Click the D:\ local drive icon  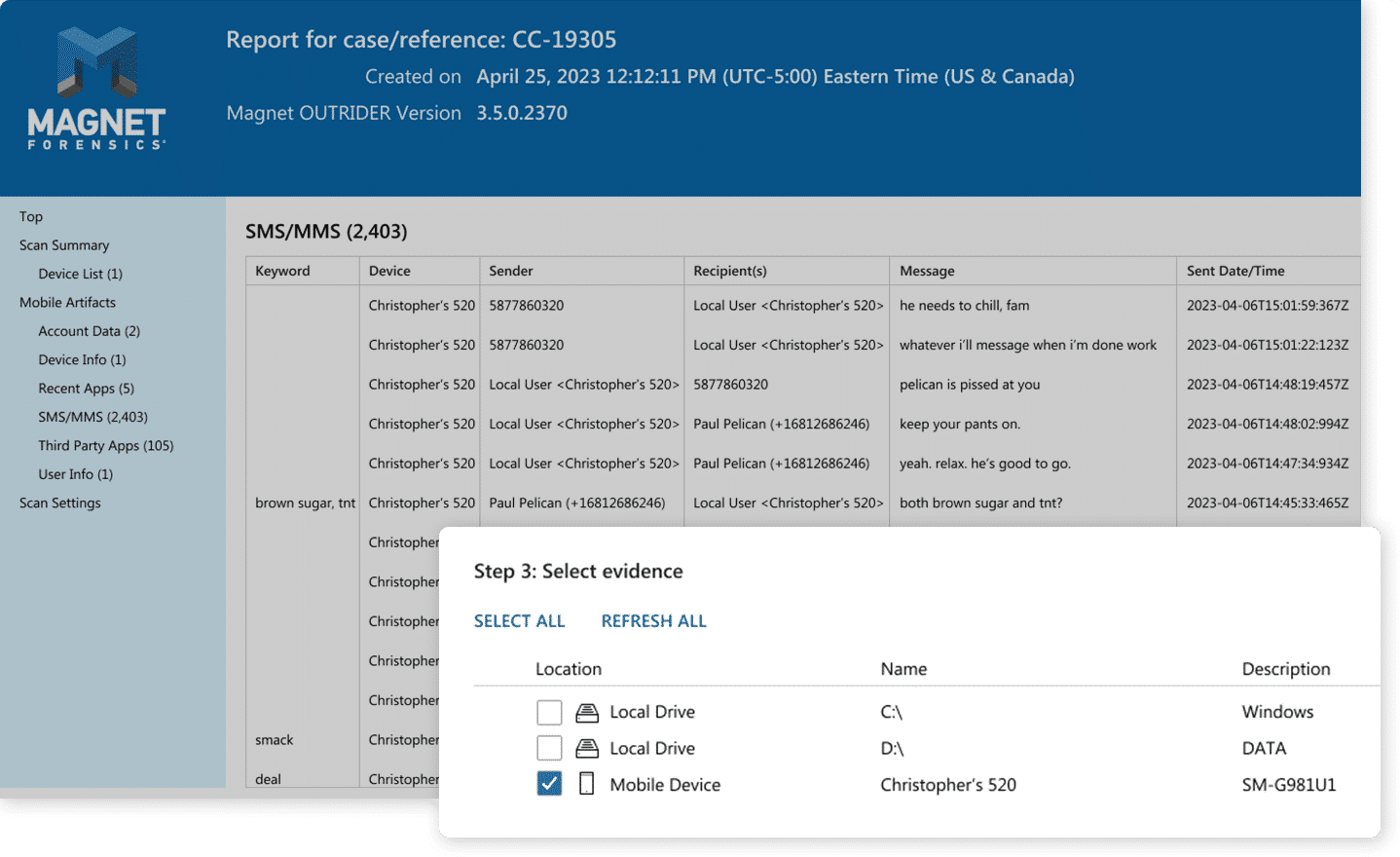click(x=586, y=749)
